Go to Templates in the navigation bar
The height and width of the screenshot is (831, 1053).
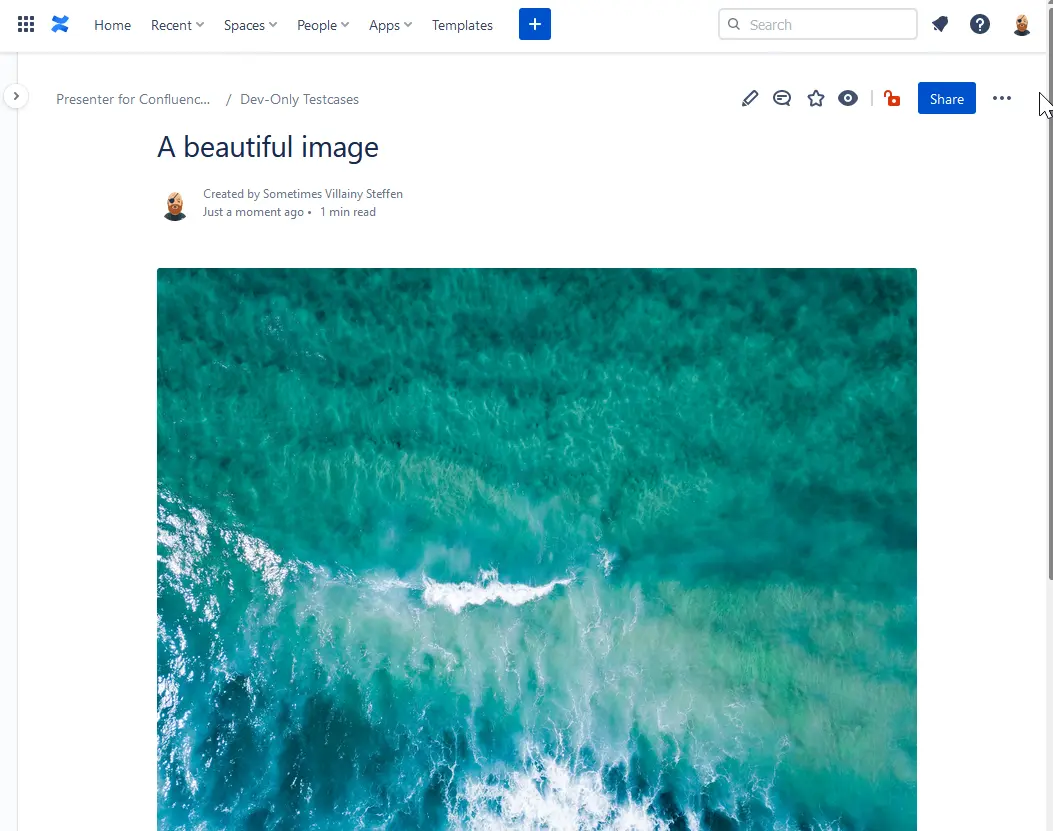tap(461, 25)
